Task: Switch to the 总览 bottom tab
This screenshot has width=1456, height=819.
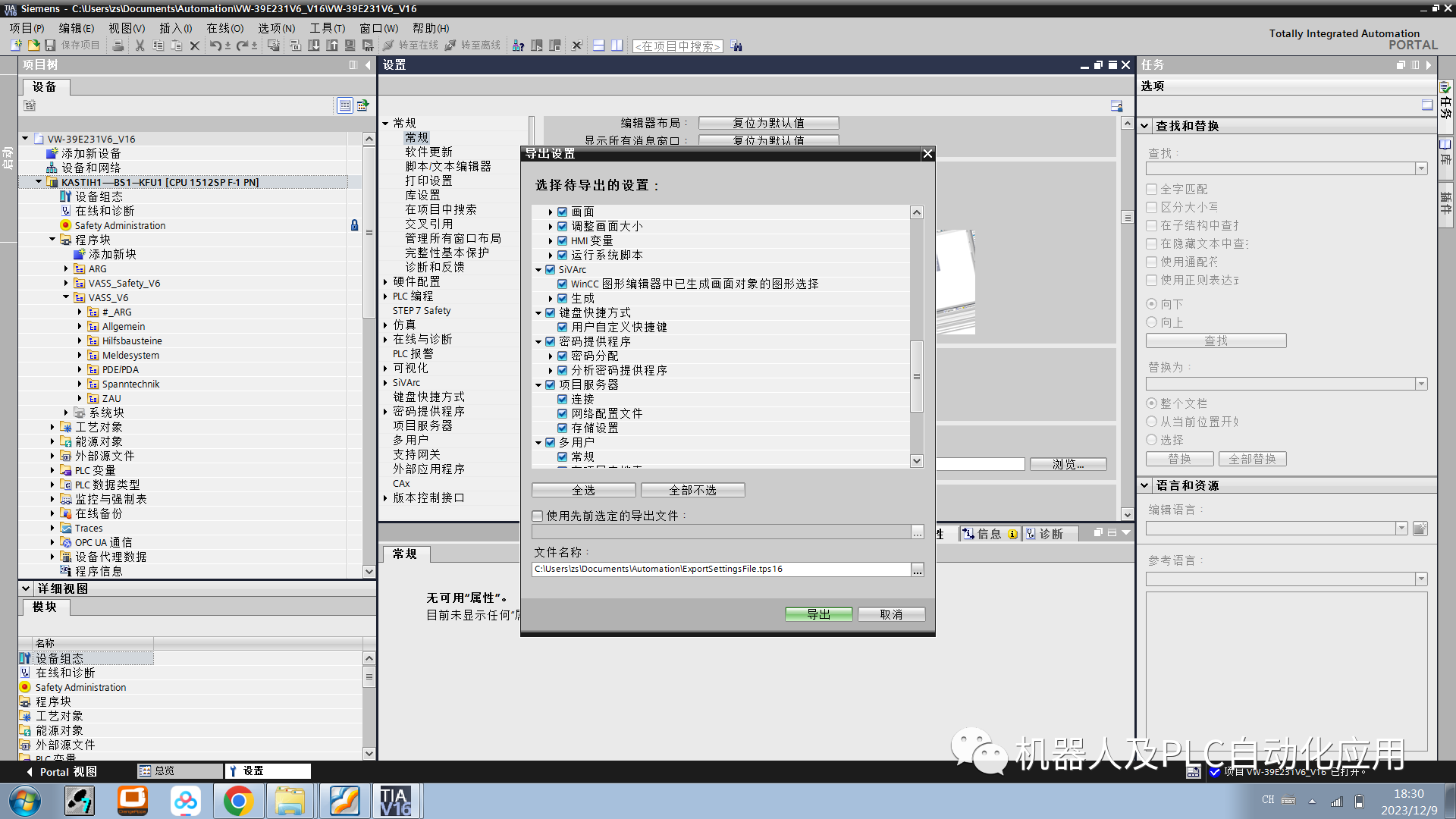Action: click(x=179, y=770)
